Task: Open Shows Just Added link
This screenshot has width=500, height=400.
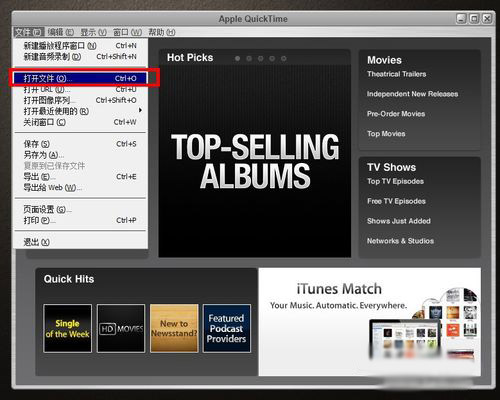Action: (399, 221)
